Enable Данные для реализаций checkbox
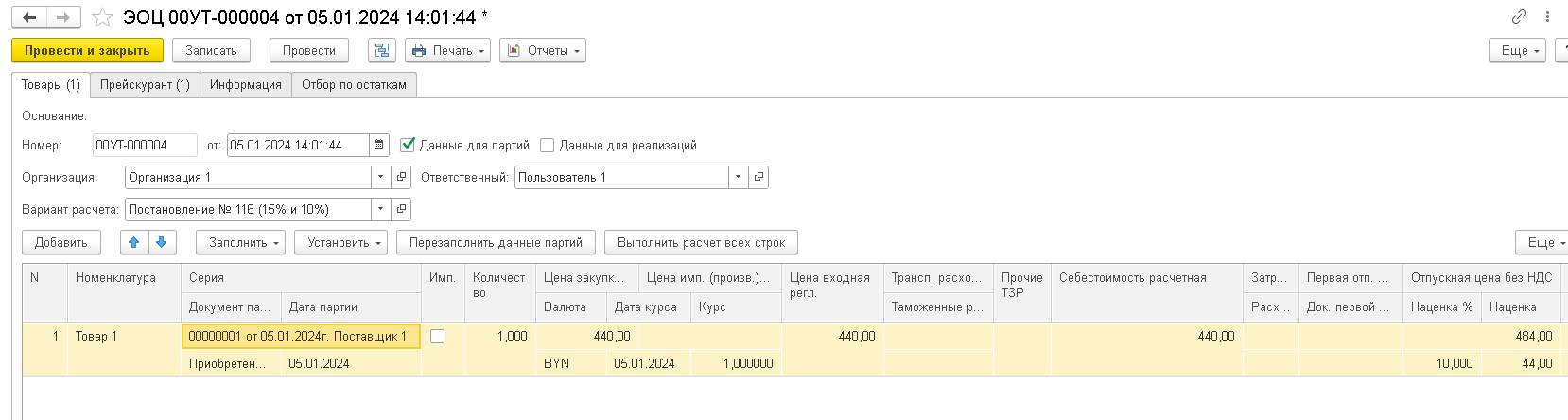Viewport: 1568px width, 420px height. pos(547,145)
